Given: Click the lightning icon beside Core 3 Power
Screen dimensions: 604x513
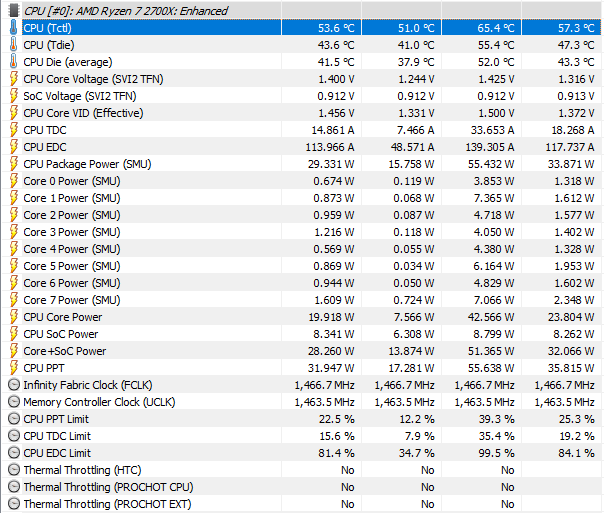Looking at the screenshot, I should click(13, 232).
